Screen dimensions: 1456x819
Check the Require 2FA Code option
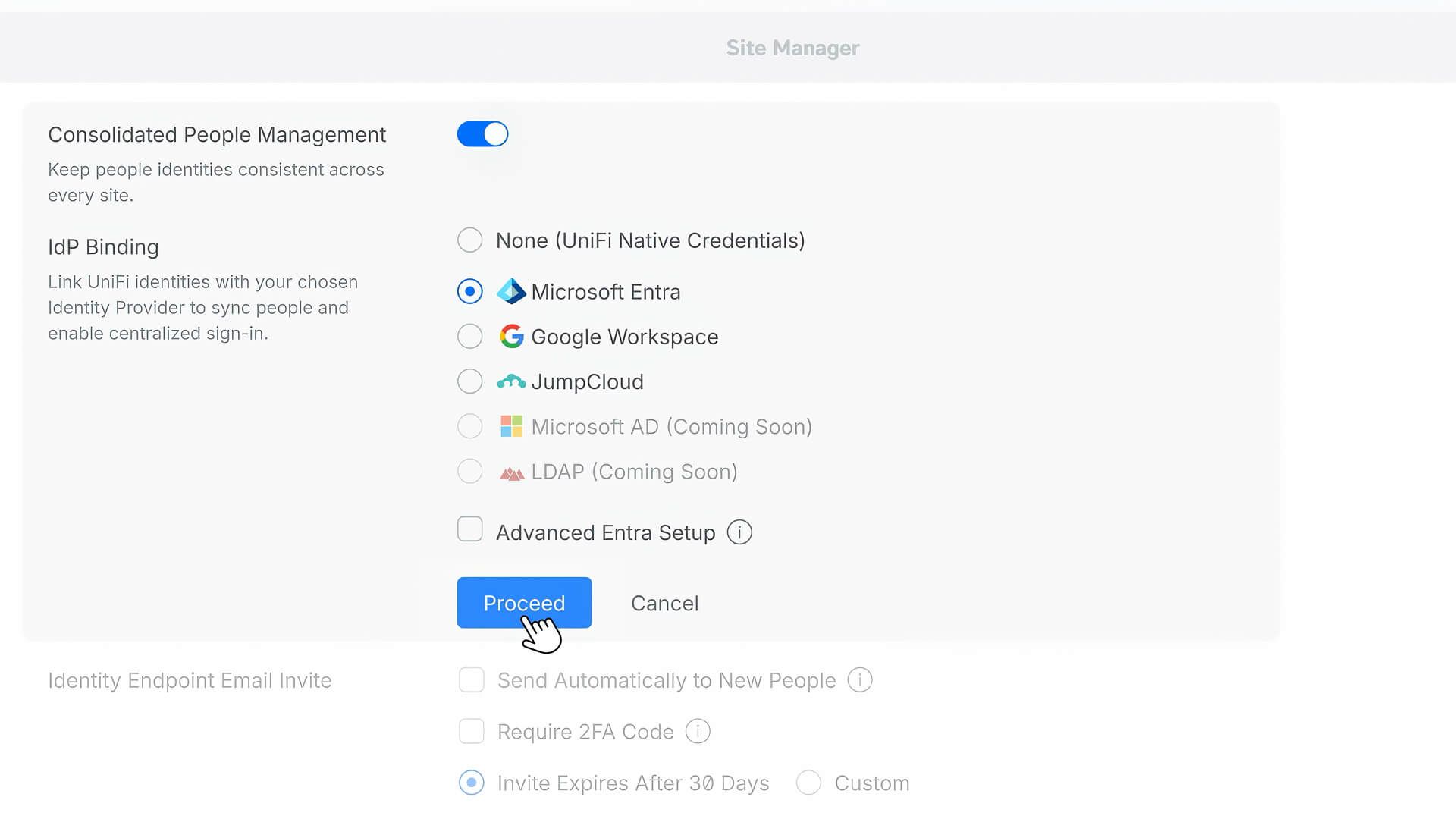(471, 731)
